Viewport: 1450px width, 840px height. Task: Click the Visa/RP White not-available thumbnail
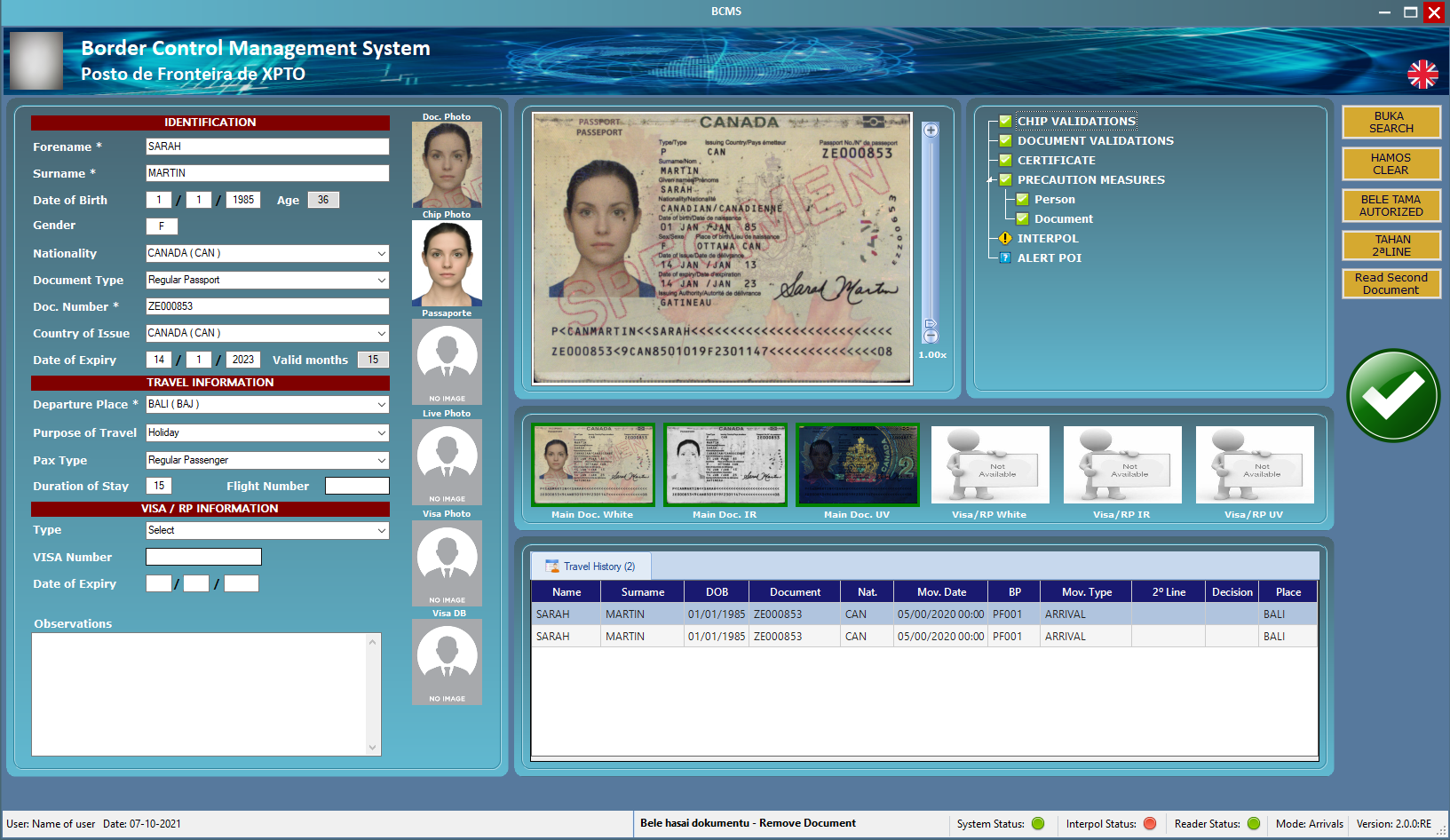[x=990, y=464]
